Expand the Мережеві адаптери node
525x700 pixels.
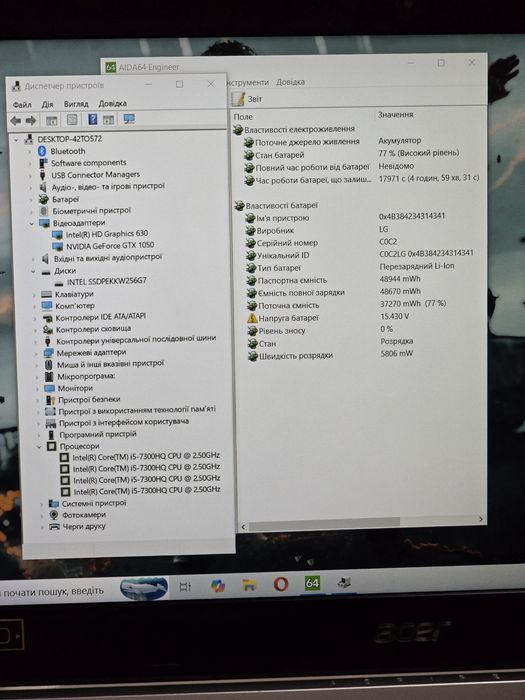coord(36,353)
